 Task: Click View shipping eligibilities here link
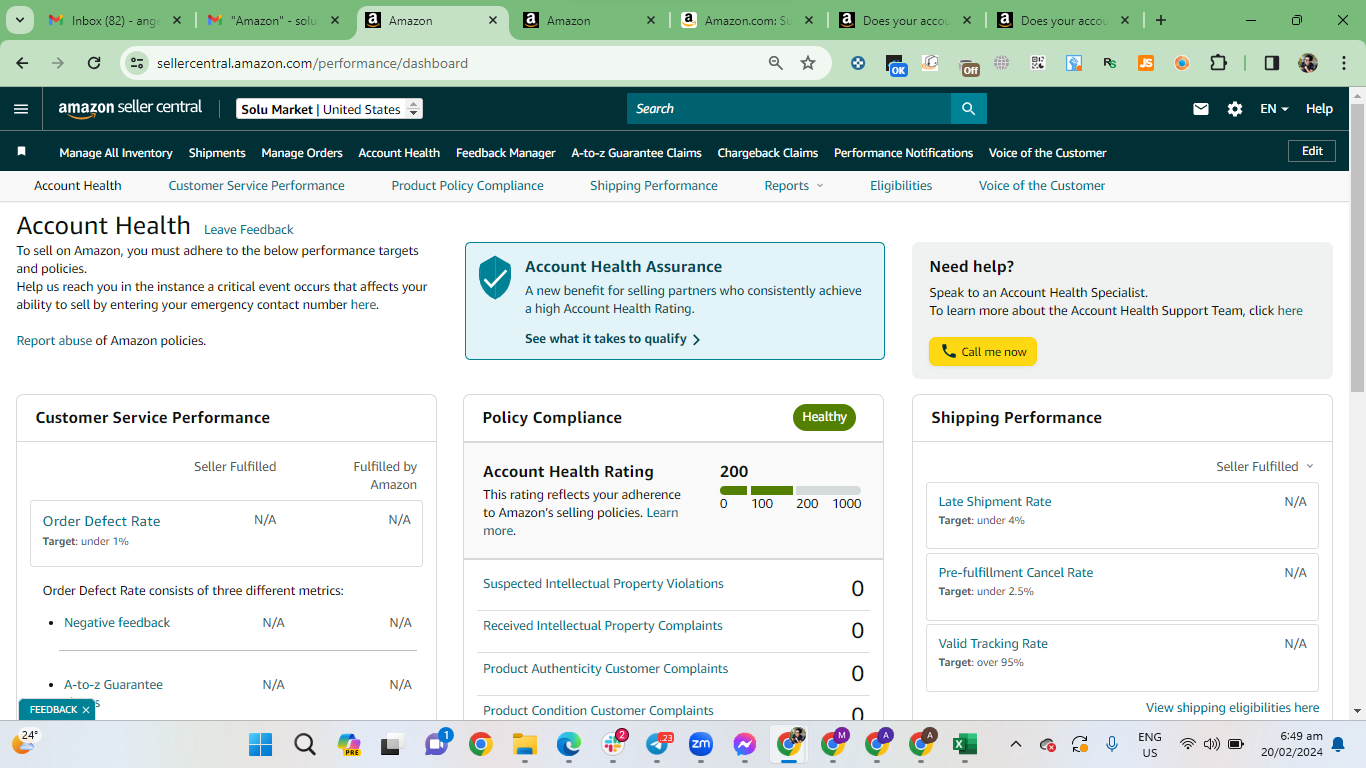[x=1233, y=708]
